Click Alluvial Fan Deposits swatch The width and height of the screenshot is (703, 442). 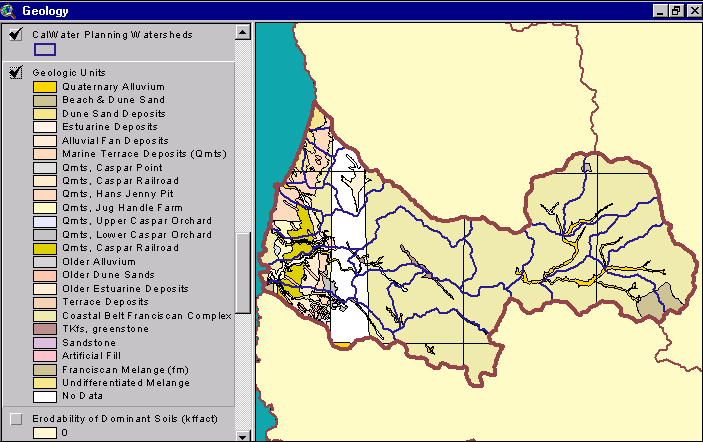pyautogui.click(x=45, y=141)
